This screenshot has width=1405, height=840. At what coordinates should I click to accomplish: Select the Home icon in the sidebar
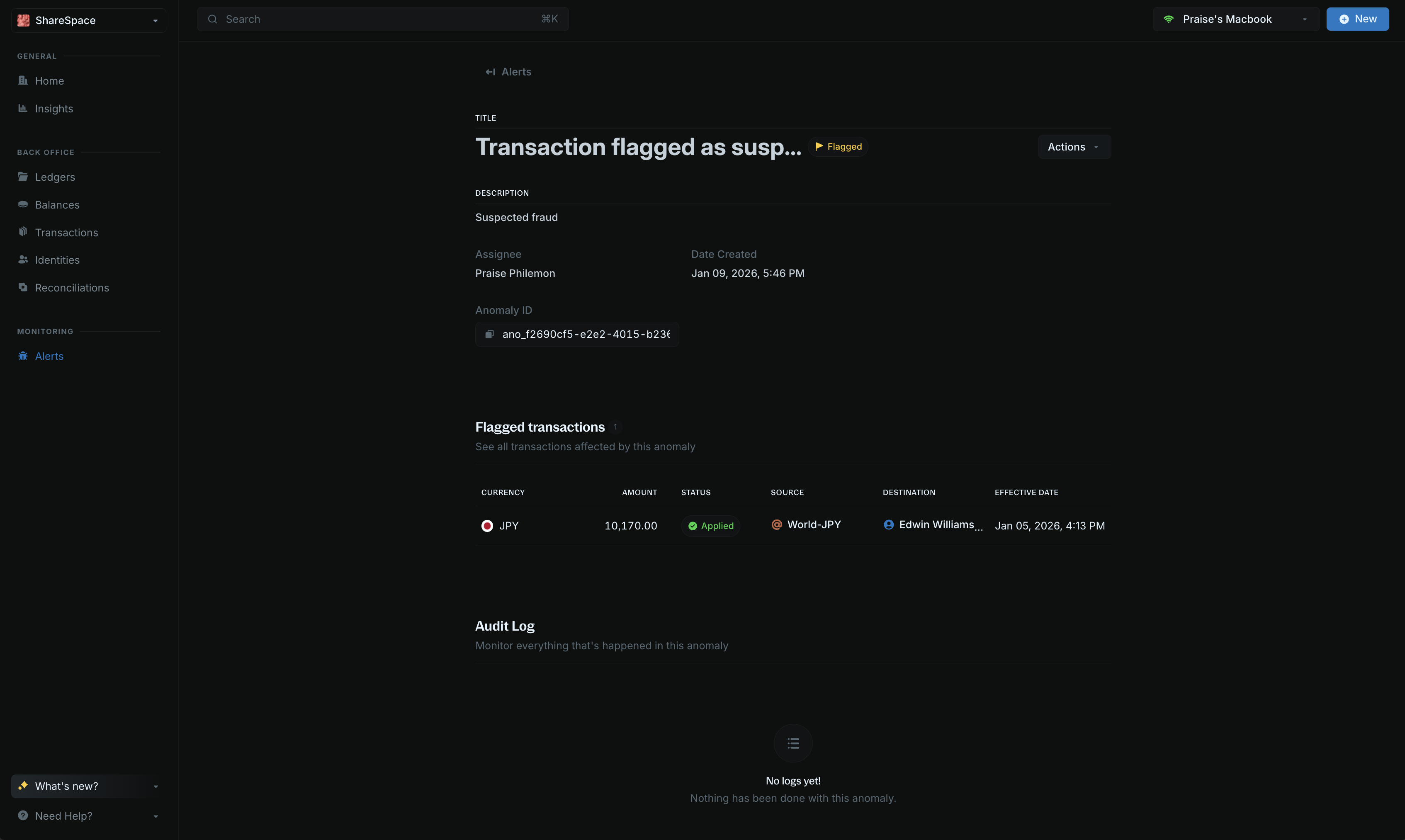[x=23, y=80]
